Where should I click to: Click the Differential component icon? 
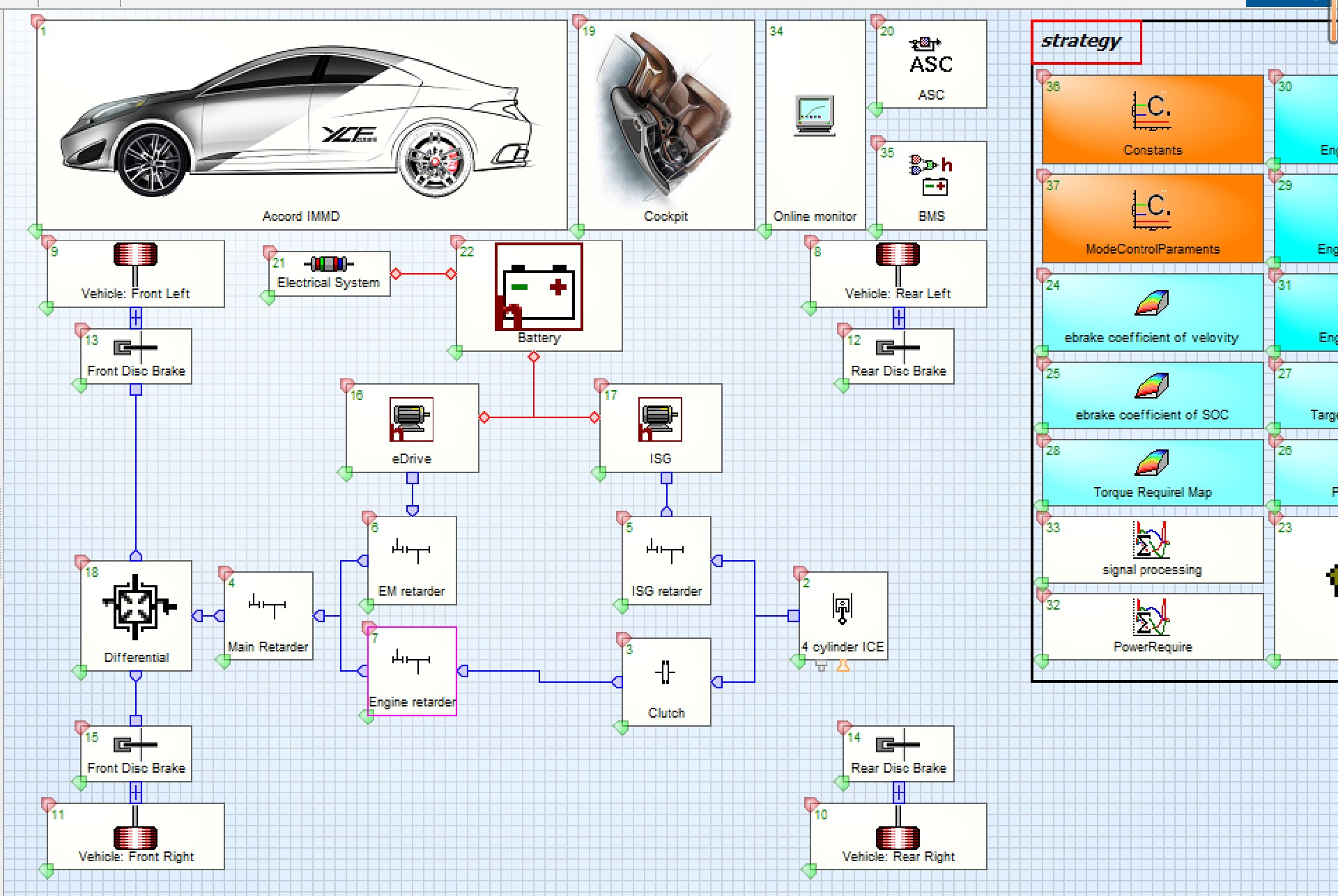click(136, 607)
